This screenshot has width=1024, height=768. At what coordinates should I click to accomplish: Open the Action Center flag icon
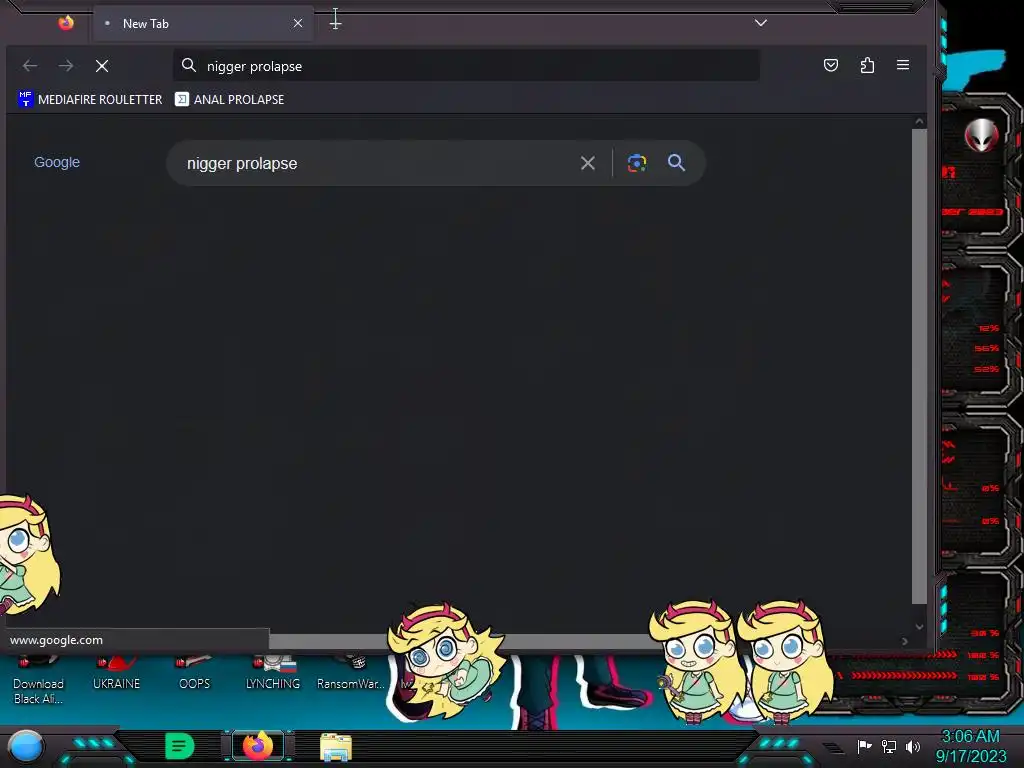click(865, 746)
